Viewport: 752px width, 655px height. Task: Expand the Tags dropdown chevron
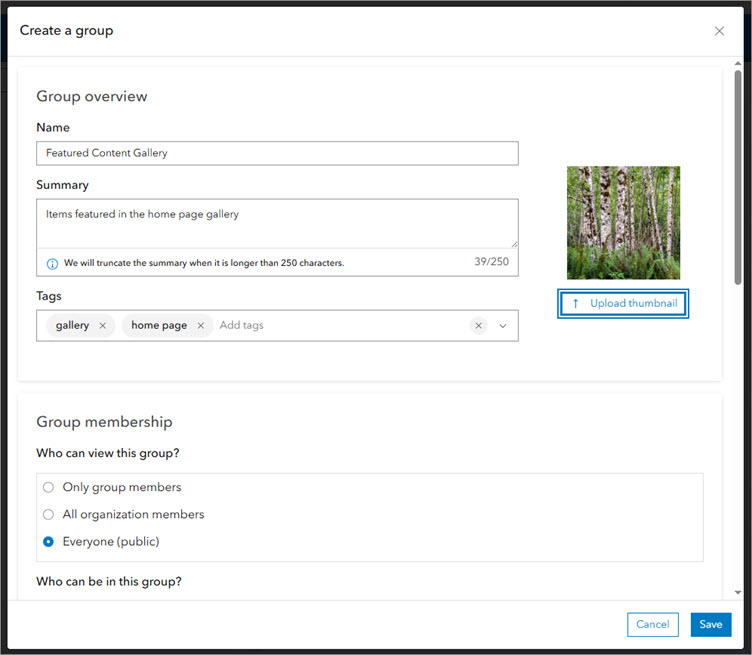click(x=503, y=326)
